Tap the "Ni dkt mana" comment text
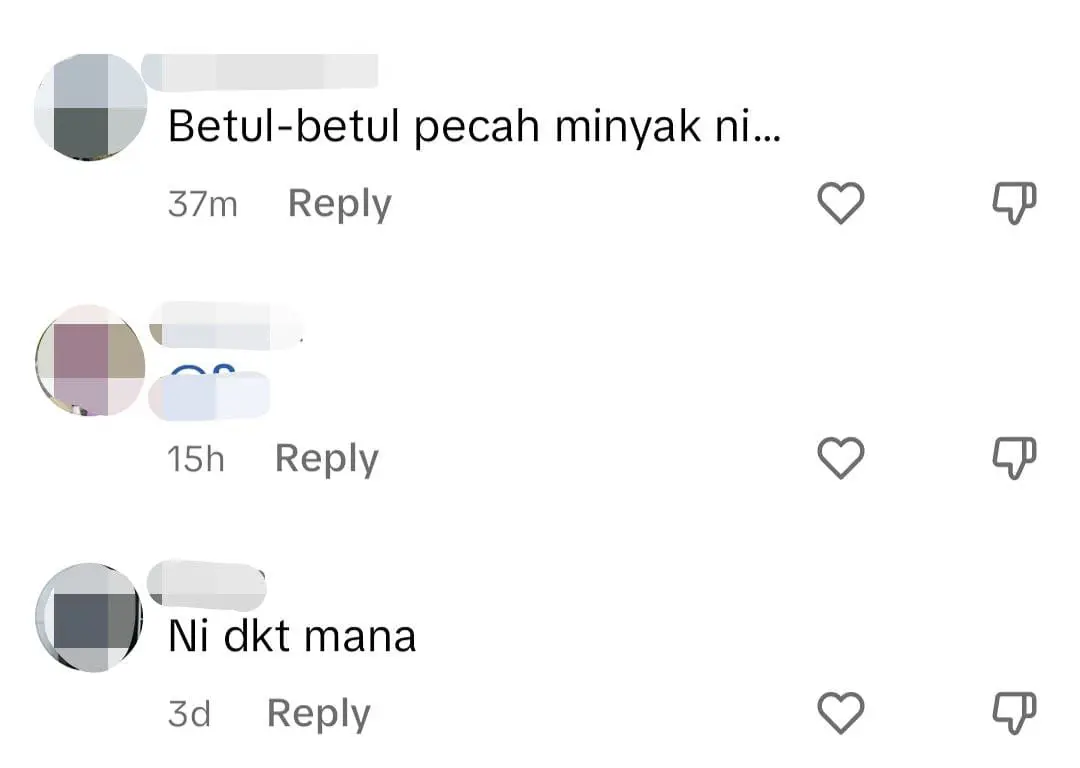 [292, 637]
